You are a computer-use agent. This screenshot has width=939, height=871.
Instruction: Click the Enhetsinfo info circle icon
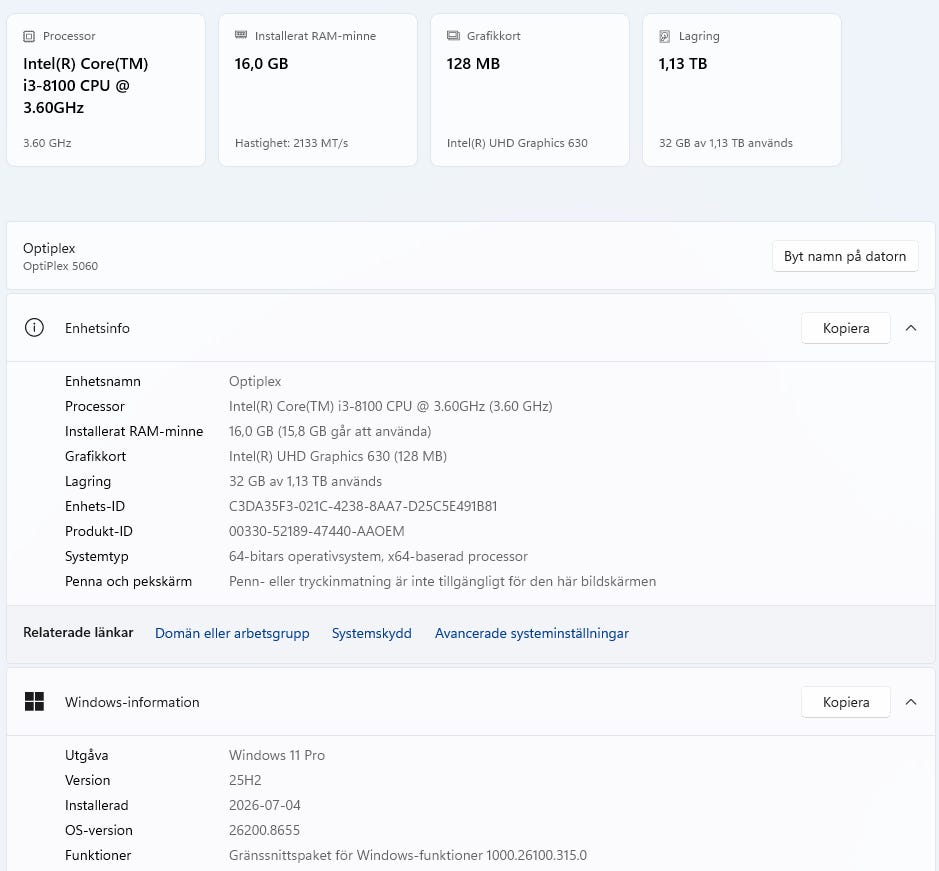click(34, 328)
